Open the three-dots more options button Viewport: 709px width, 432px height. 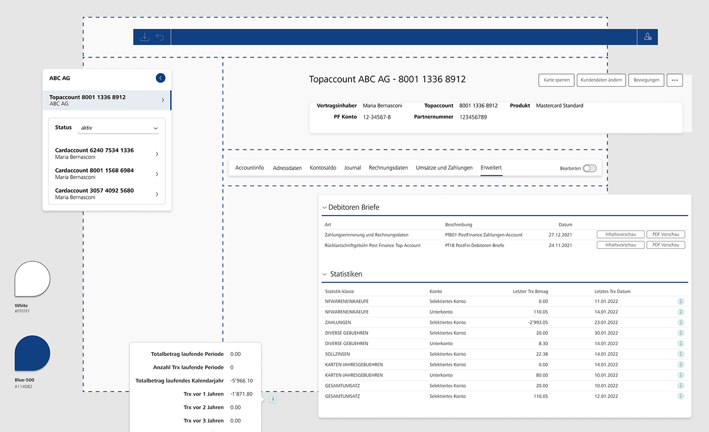675,80
